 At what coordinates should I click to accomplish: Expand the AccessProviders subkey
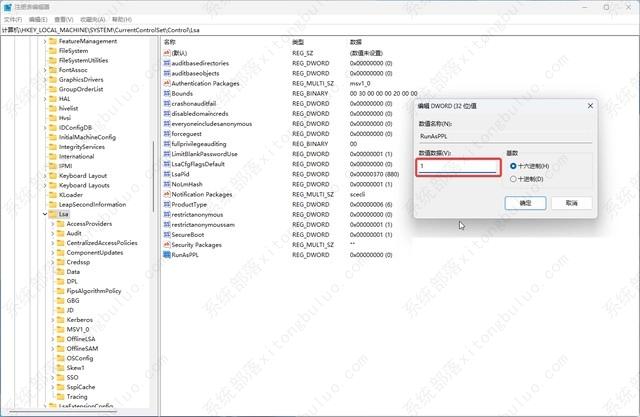53,224
